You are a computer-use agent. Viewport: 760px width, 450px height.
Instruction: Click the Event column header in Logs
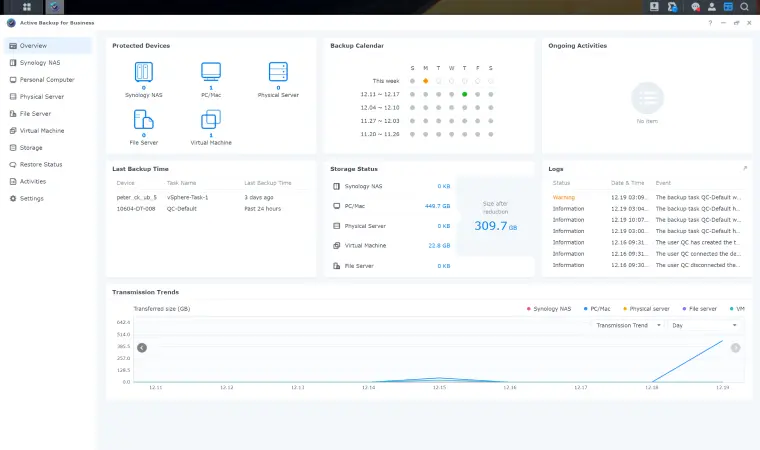click(x=663, y=183)
